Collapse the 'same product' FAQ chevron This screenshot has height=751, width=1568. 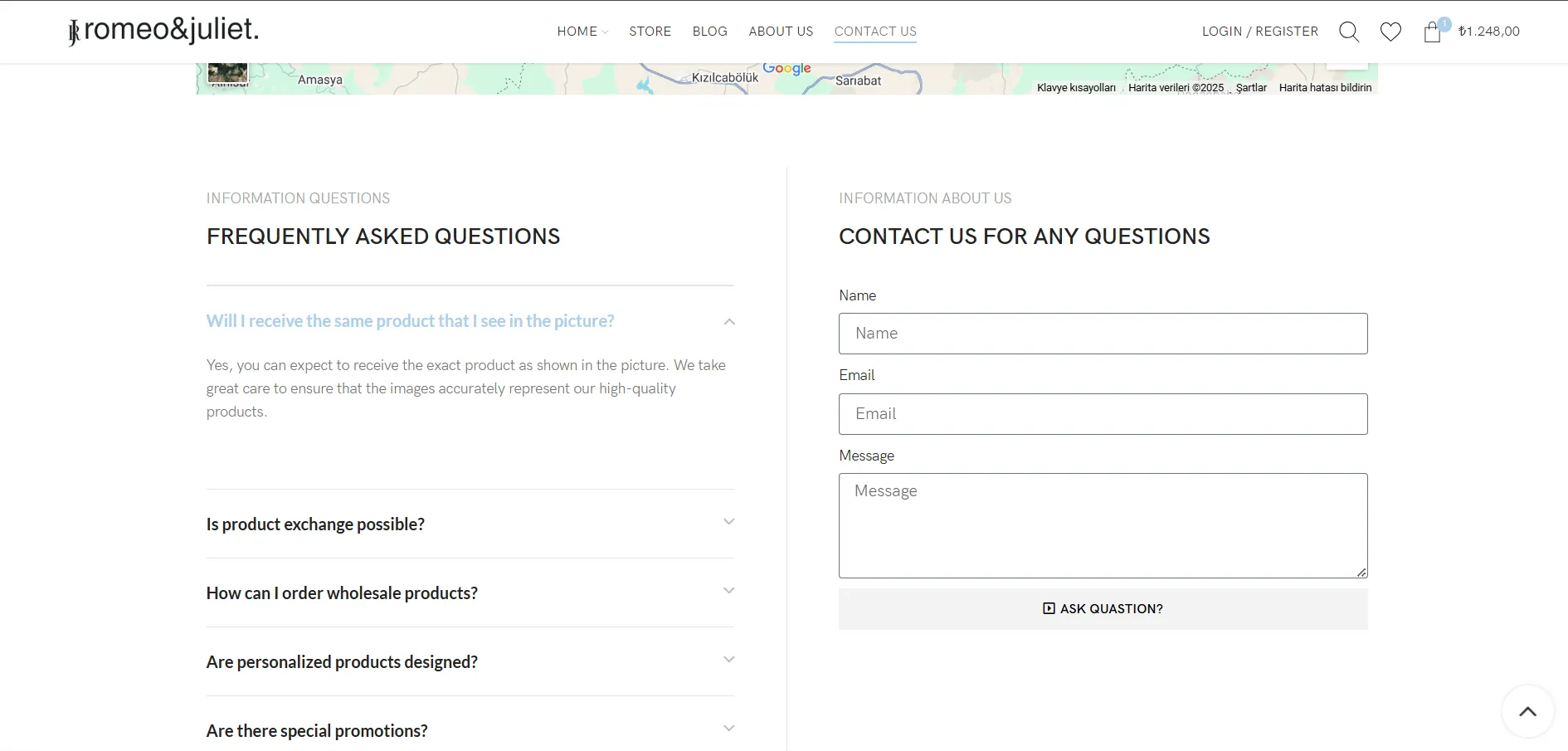point(729,321)
